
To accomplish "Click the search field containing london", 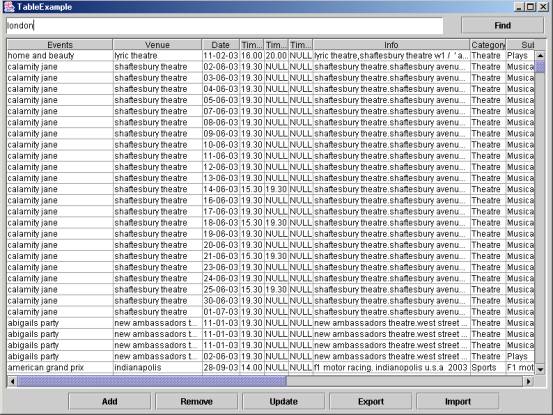I will [225, 26].
